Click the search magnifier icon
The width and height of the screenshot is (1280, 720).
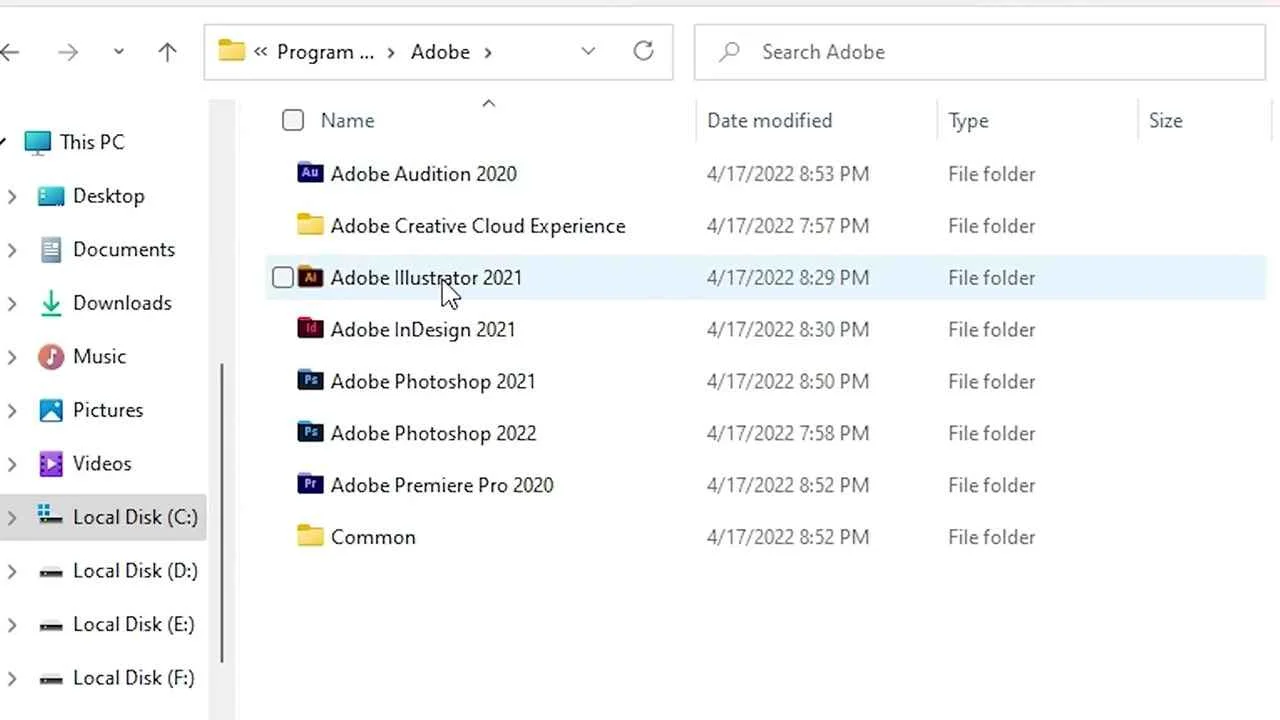click(729, 51)
